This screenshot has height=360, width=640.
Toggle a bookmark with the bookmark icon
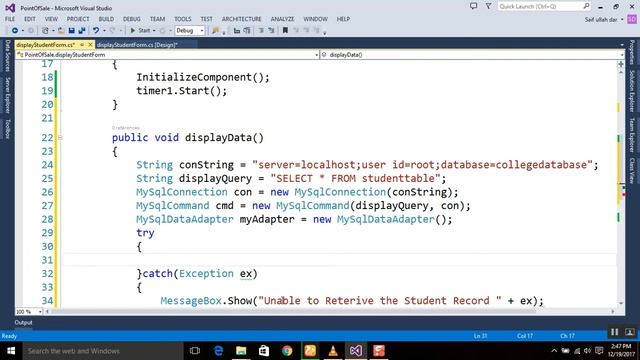click(x=285, y=31)
